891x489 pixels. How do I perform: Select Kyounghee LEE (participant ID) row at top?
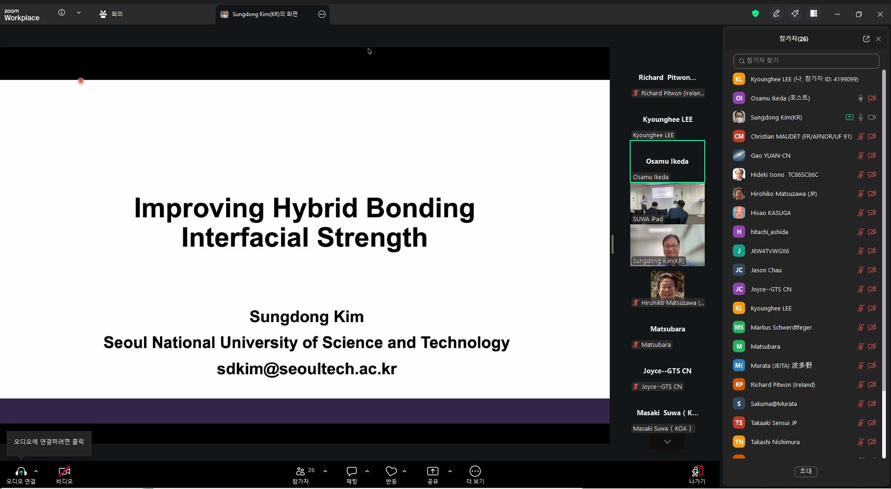tap(806, 79)
